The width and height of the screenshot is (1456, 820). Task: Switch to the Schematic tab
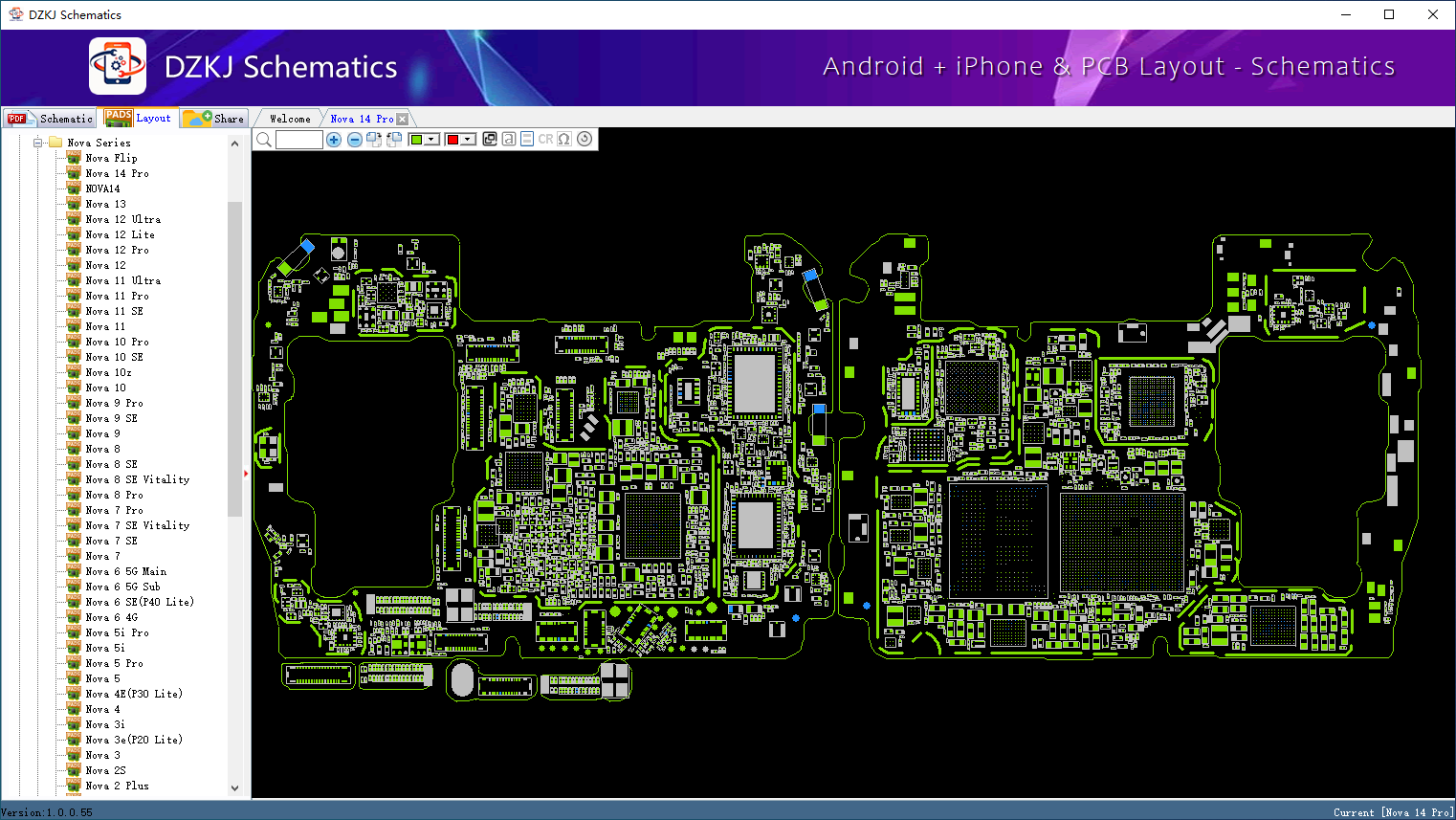[x=50, y=119]
